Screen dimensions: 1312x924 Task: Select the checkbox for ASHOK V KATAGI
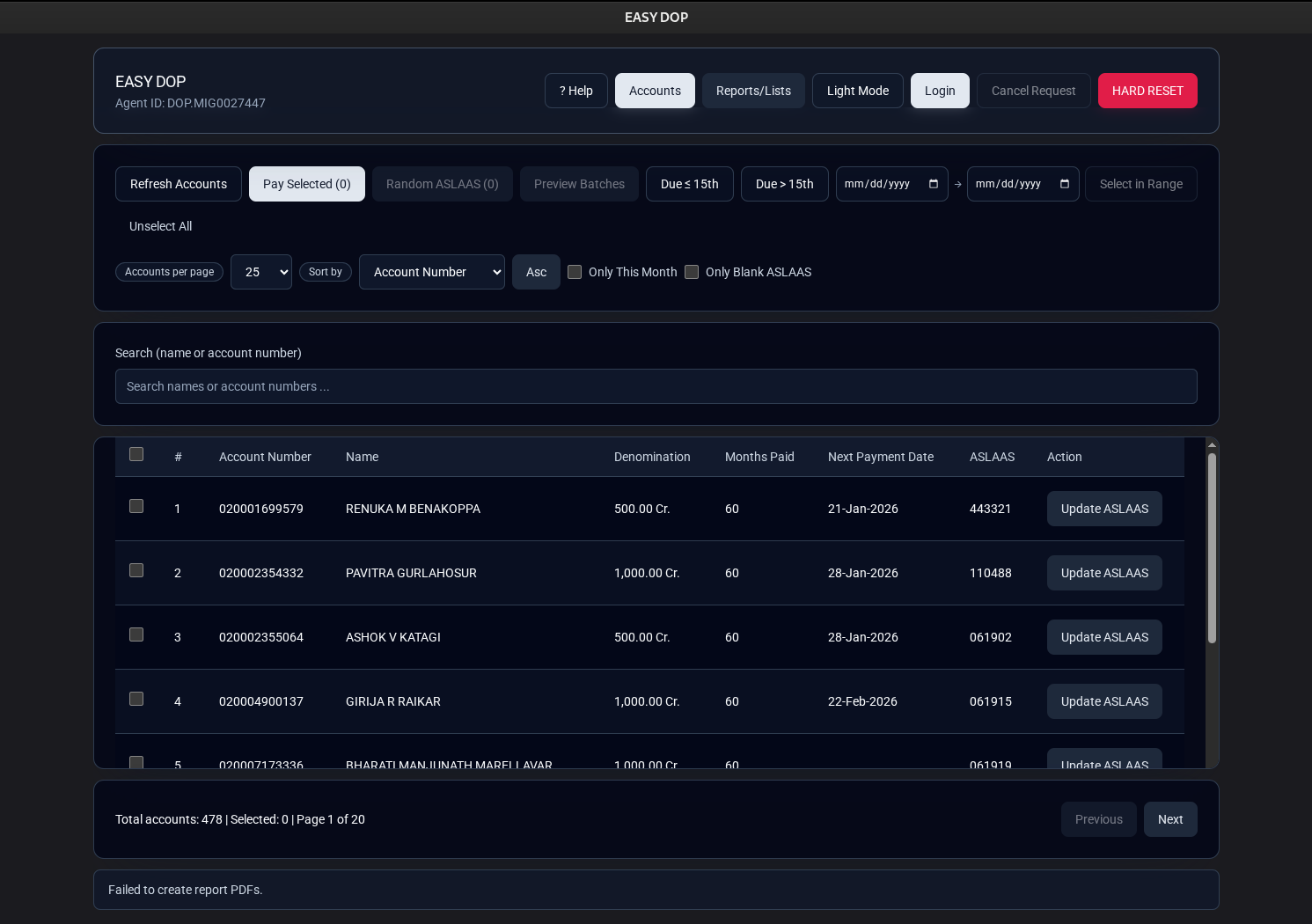136,634
